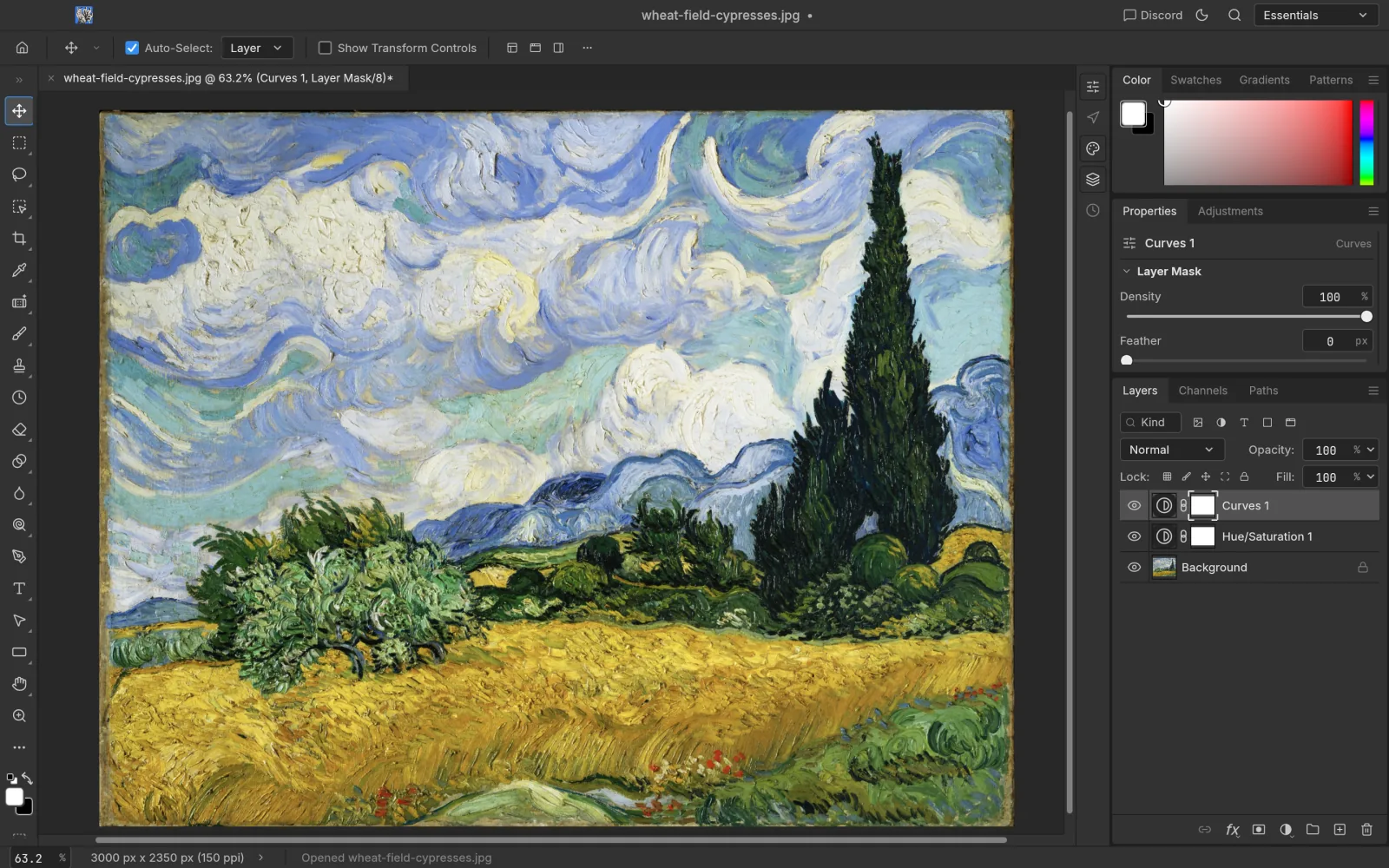Select the Move tool
The height and width of the screenshot is (868, 1389).
(19, 111)
